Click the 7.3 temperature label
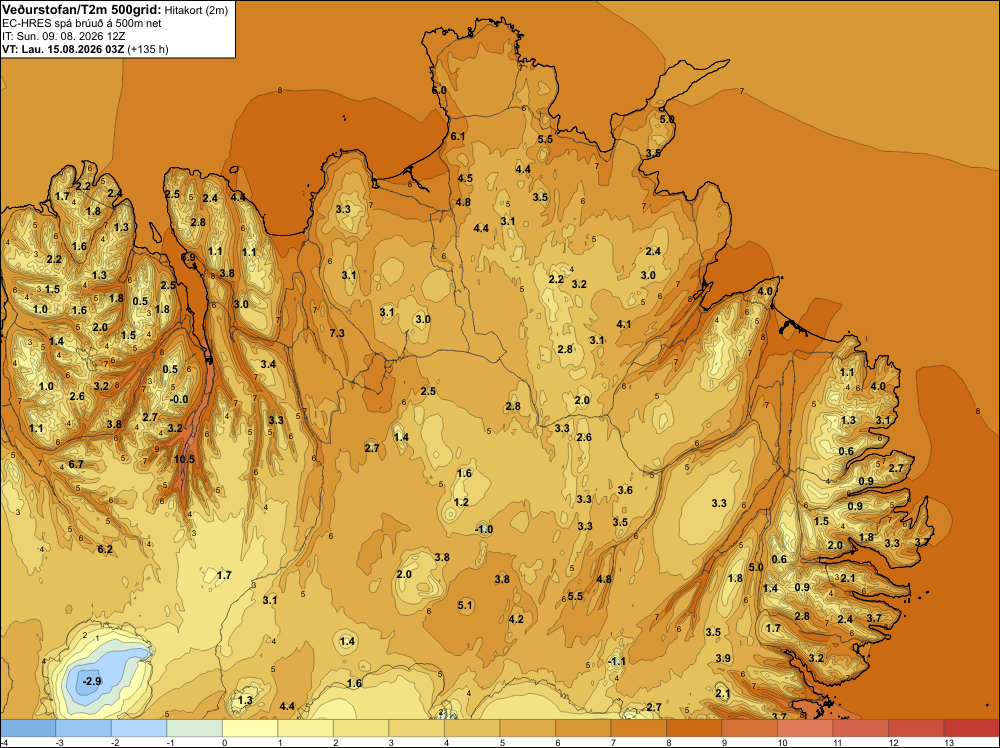This screenshot has height=748, width=1000. (337, 333)
